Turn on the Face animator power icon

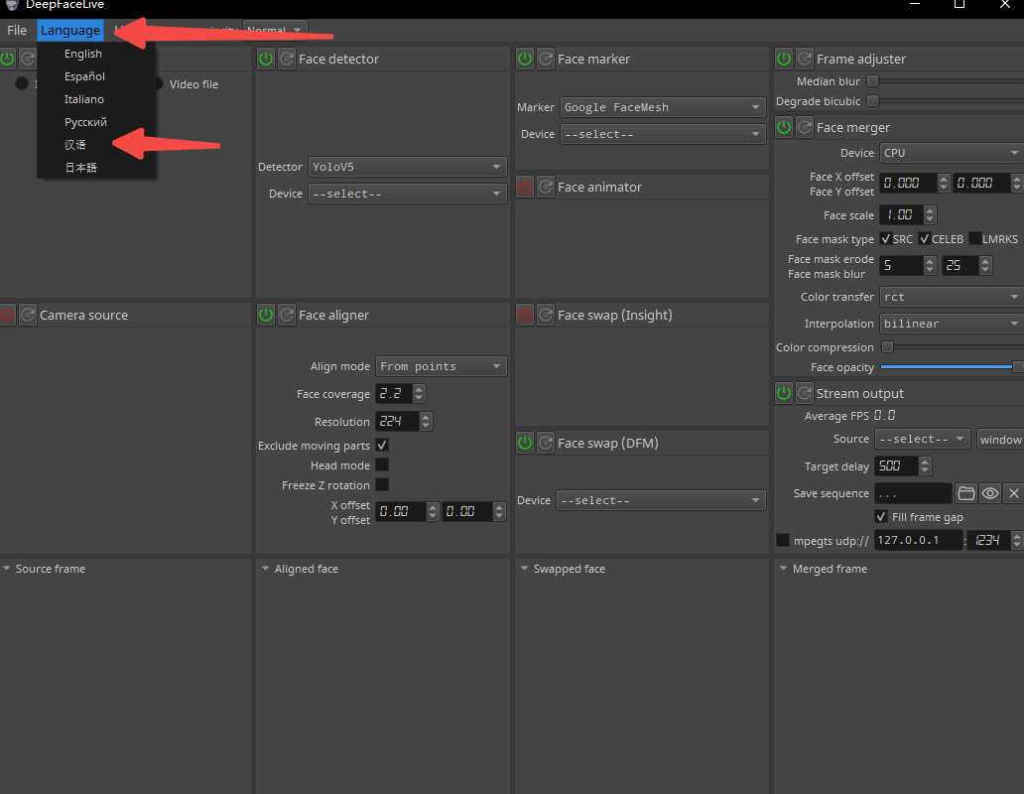(525, 187)
